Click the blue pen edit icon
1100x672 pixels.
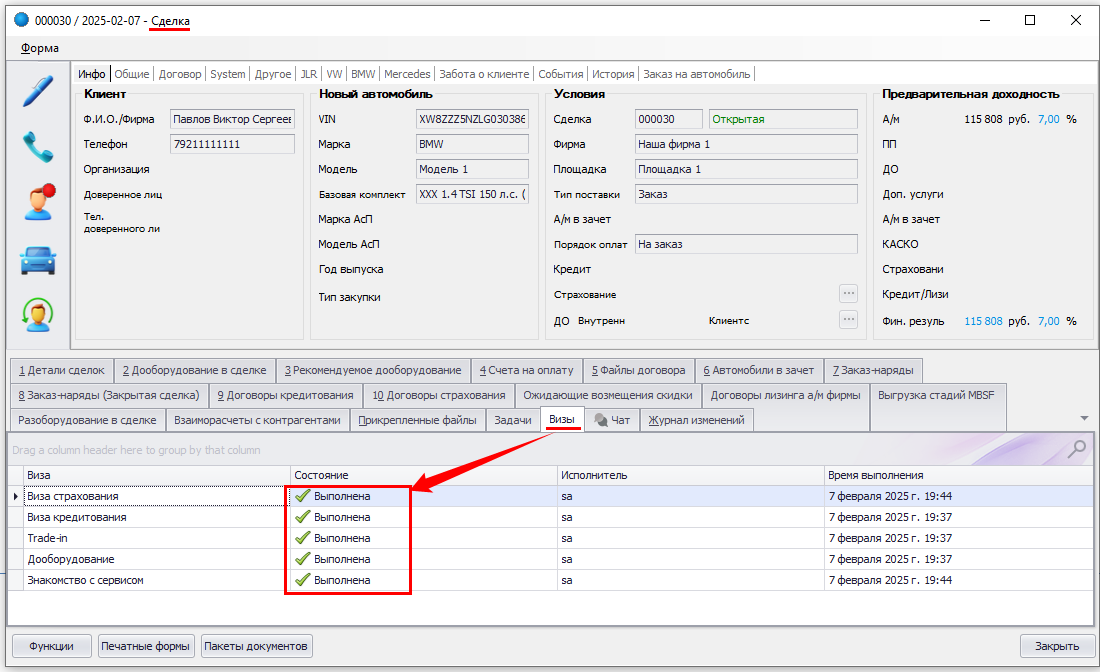coord(38,91)
